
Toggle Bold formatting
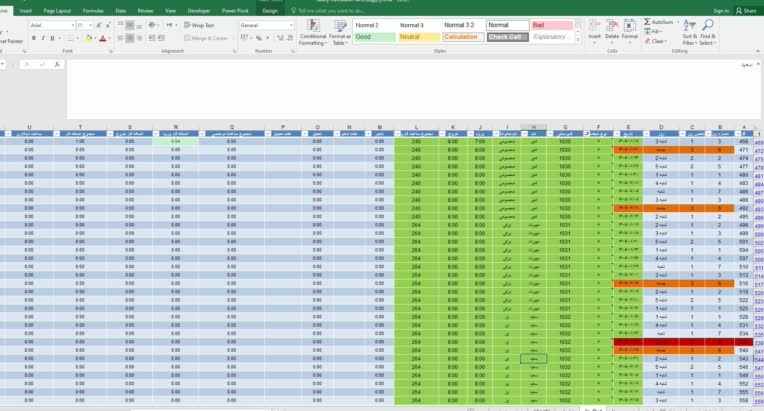point(34,38)
